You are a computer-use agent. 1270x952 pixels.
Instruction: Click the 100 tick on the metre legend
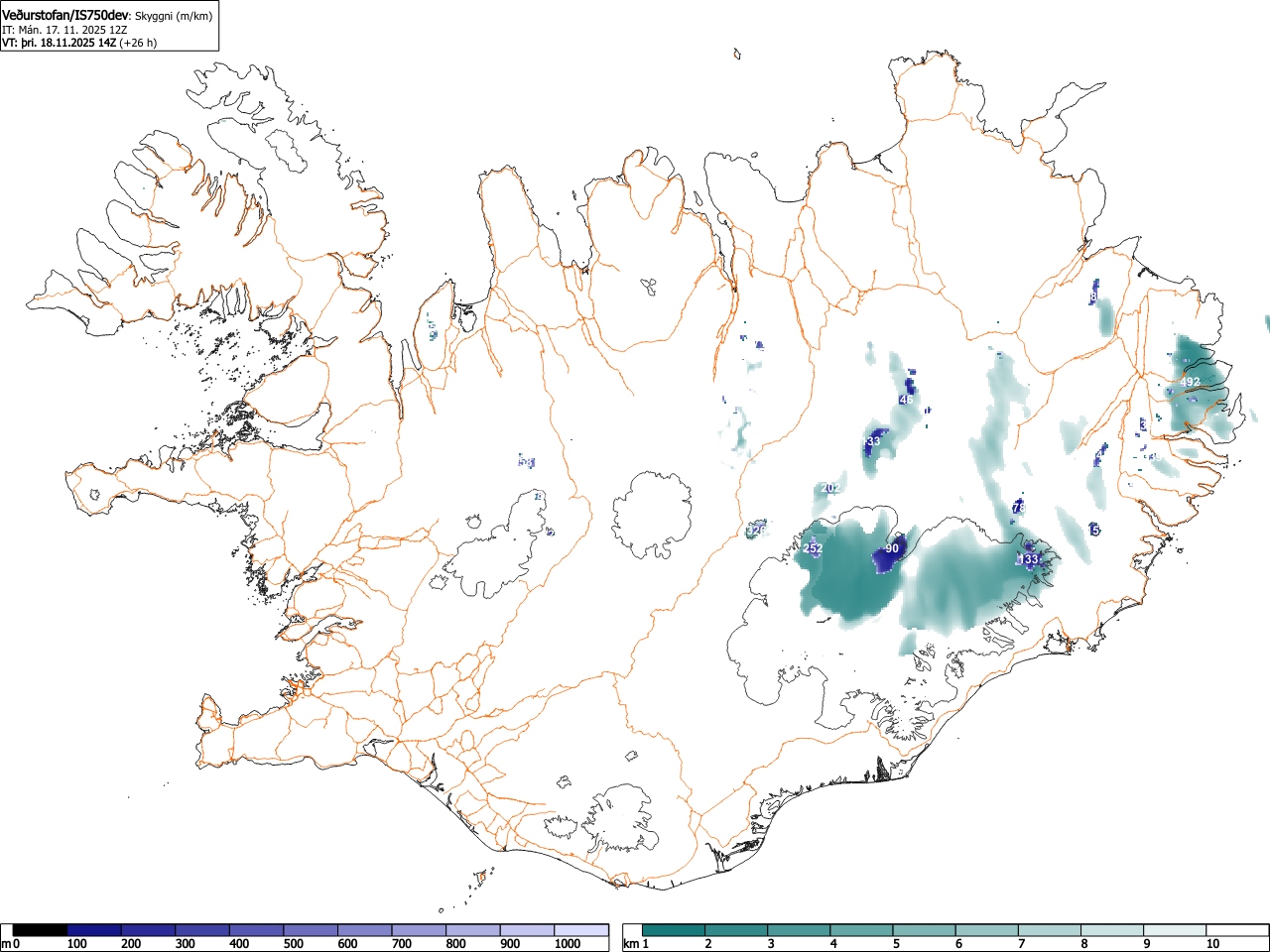coord(76,944)
